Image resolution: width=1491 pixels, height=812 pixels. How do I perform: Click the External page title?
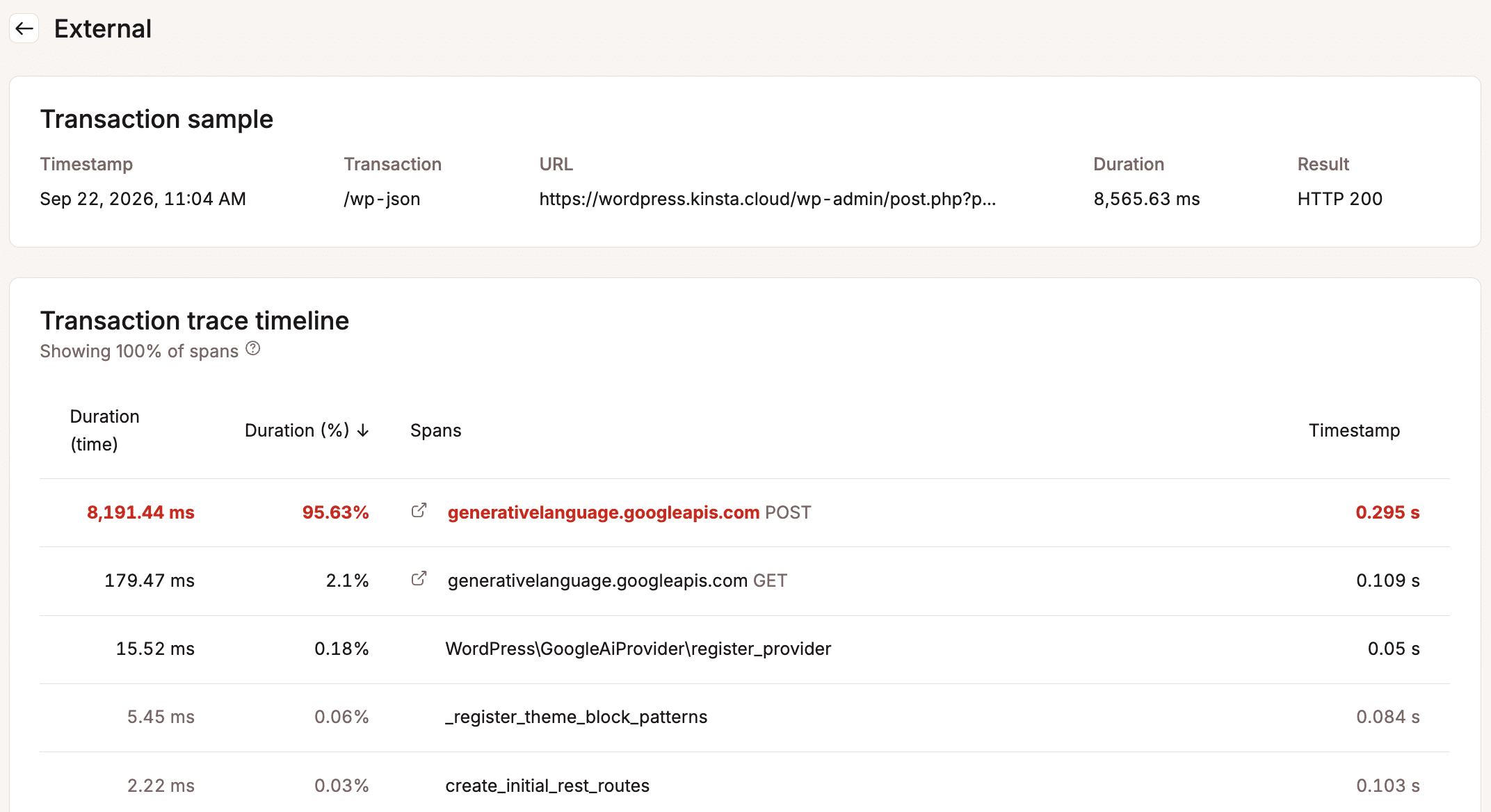pos(103,29)
